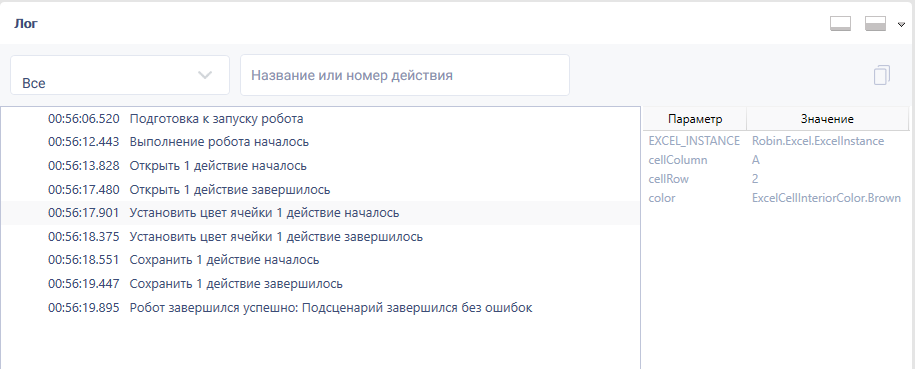Select Установить цвет ячейки 1 действие началось
The image size is (915, 369).
point(320,213)
